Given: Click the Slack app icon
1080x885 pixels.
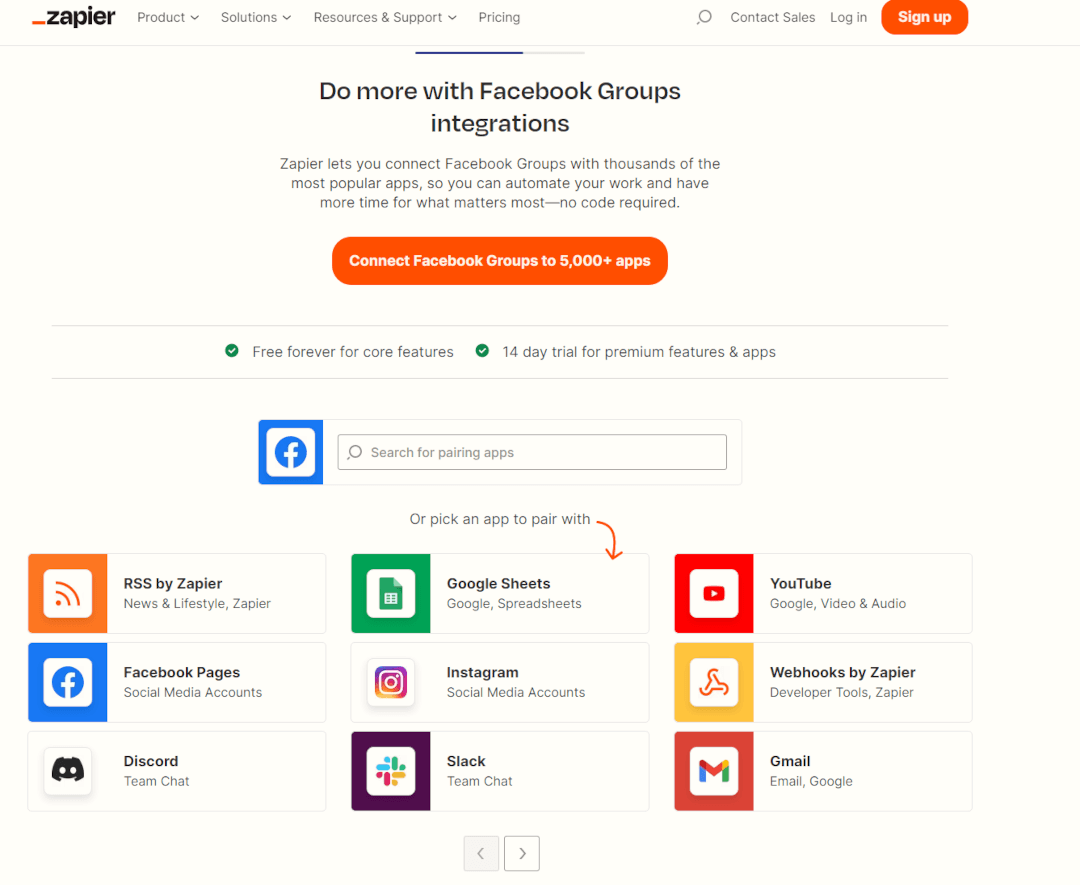Looking at the screenshot, I should (x=390, y=771).
